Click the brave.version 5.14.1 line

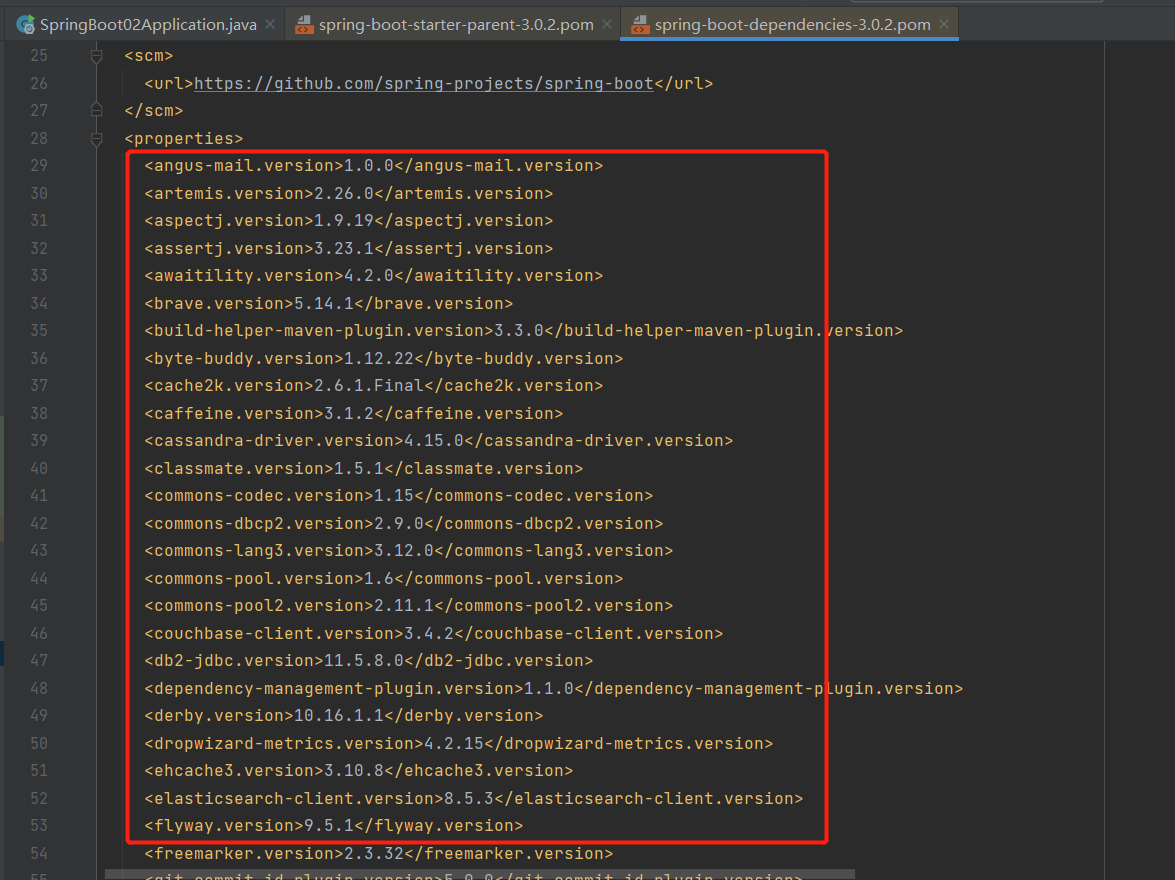click(329, 304)
